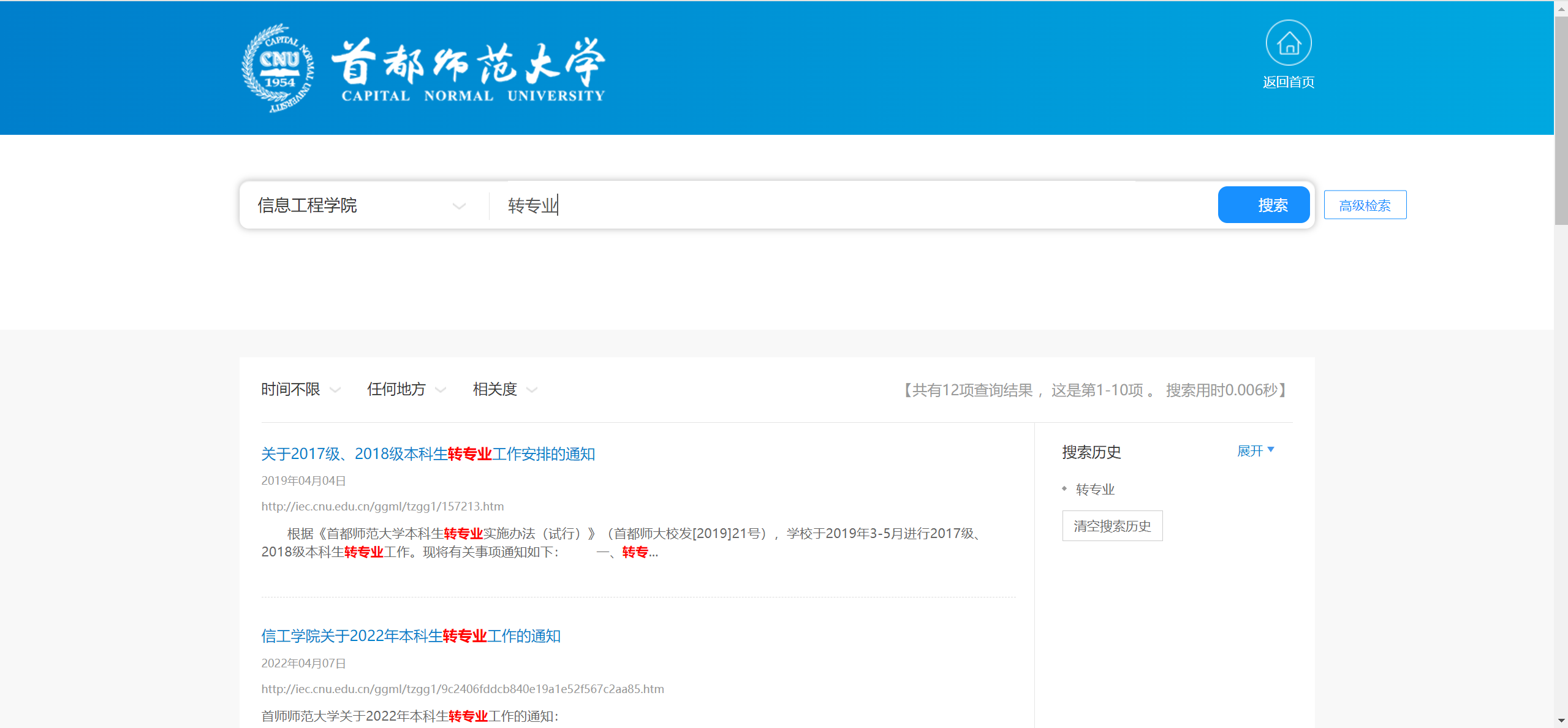Open the 2017级、2018级本科生转专业 notice result

(428, 454)
